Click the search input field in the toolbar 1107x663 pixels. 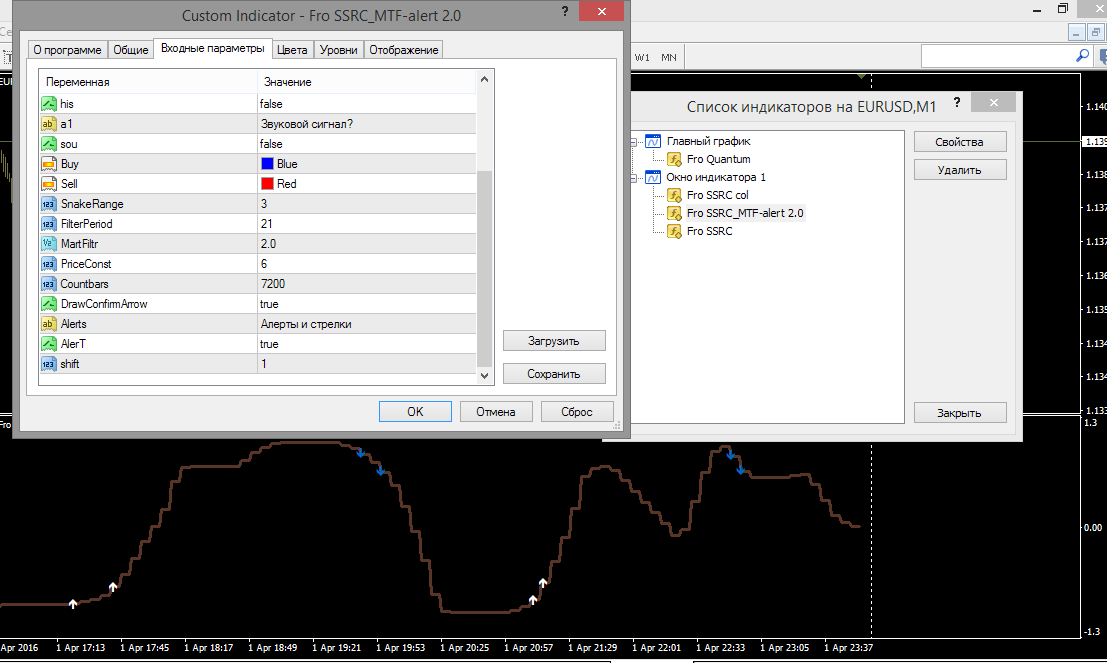click(x=997, y=56)
